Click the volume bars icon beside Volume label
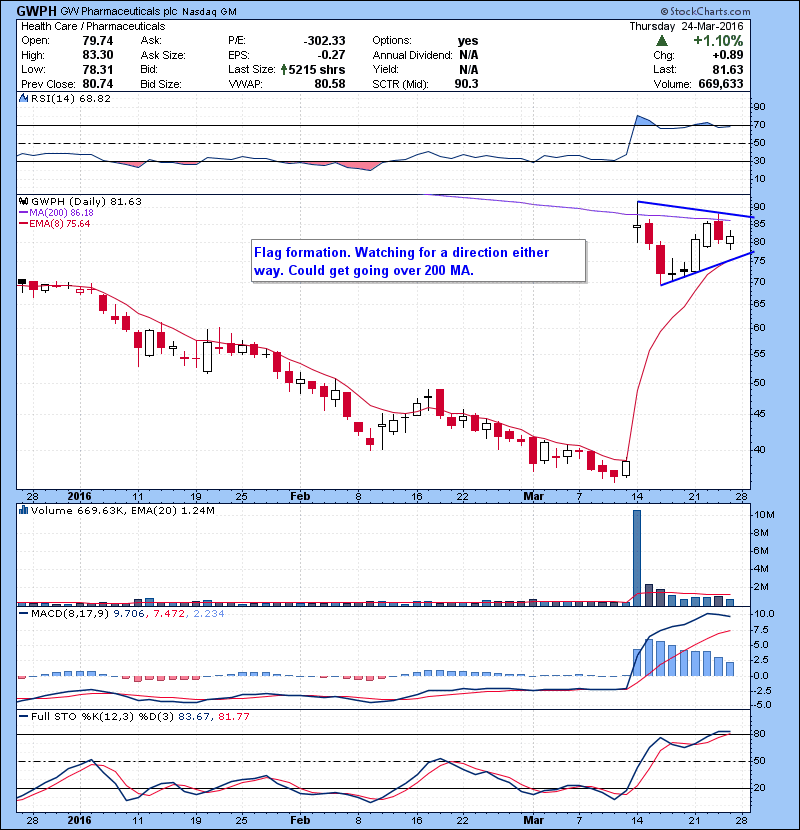Viewport: 800px width, 830px height. click(23, 510)
